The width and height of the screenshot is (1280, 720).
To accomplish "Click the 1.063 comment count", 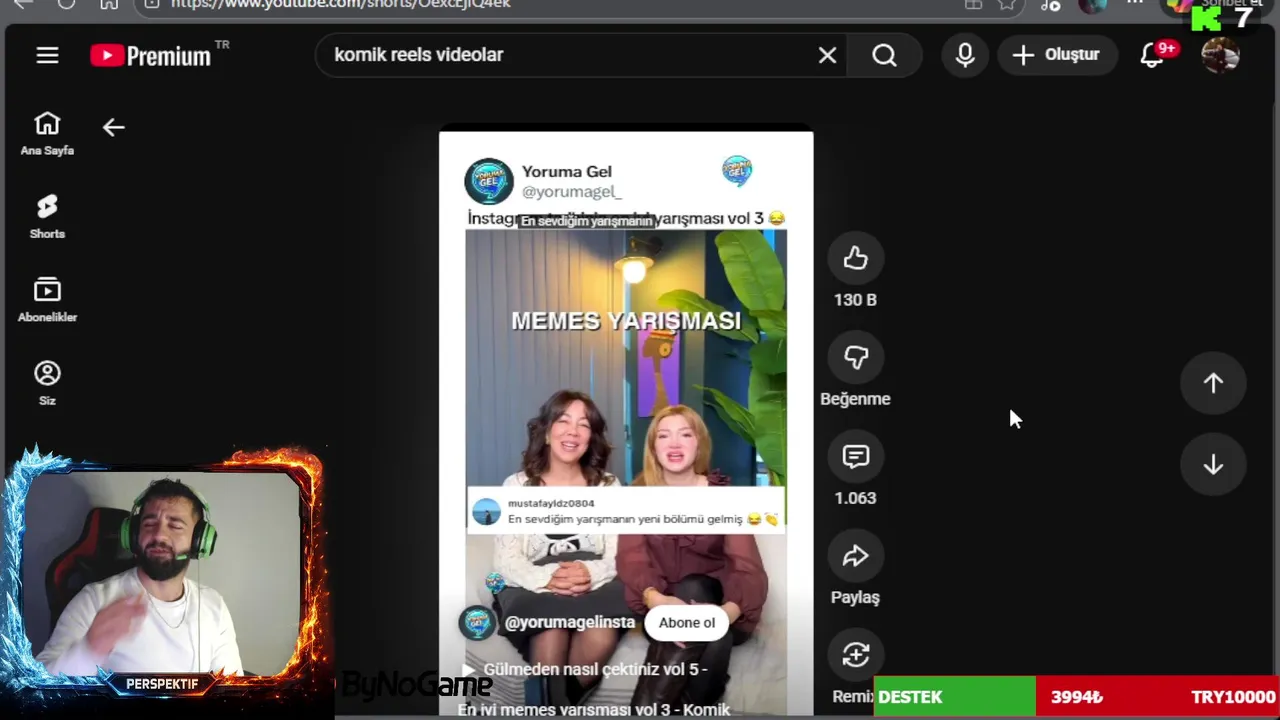I will (x=855, y=498).
